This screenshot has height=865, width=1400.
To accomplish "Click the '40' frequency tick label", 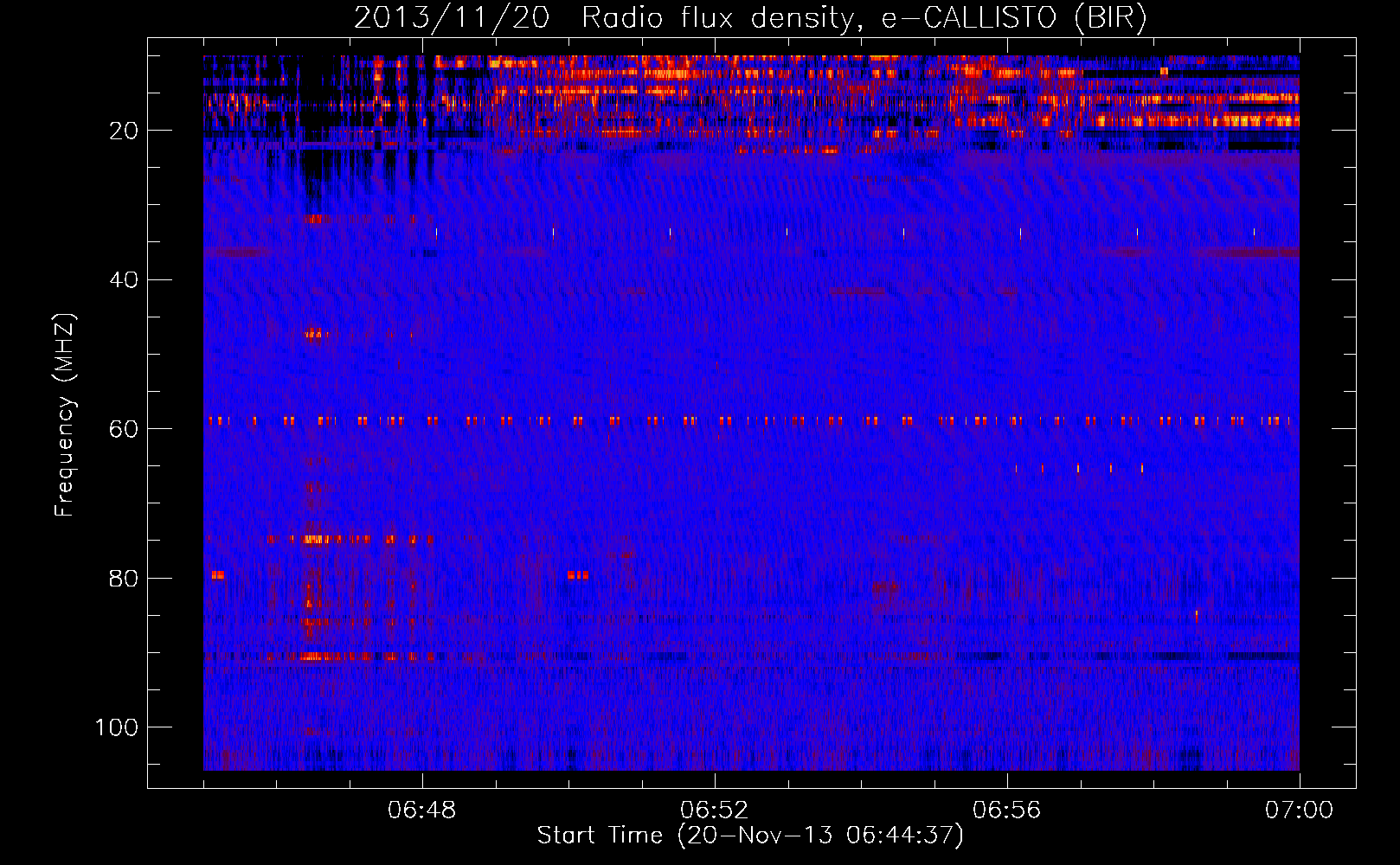I will point(124,280).
